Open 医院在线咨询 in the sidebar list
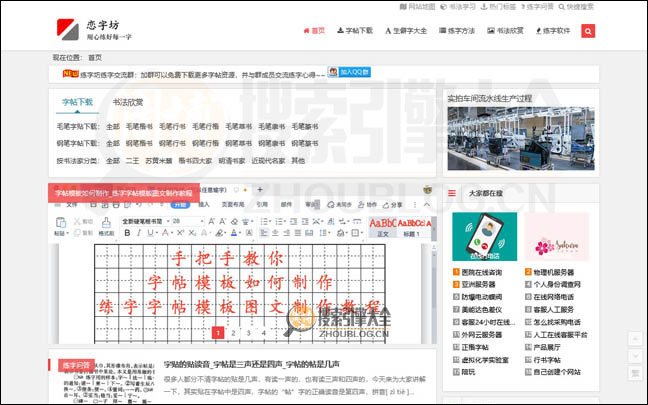Viewport: 648px width, 405px height. pyautogui.click(x=481, y=272)
